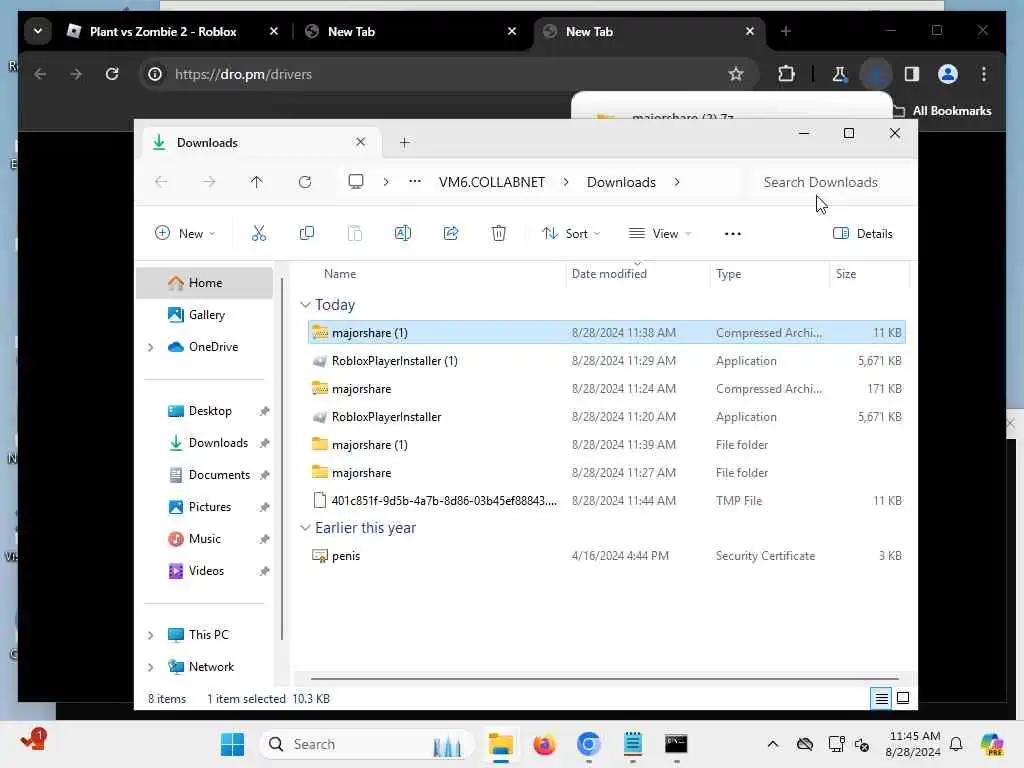Collapse the Today group
Screen dimensions: 1024x768
(305, 305)
